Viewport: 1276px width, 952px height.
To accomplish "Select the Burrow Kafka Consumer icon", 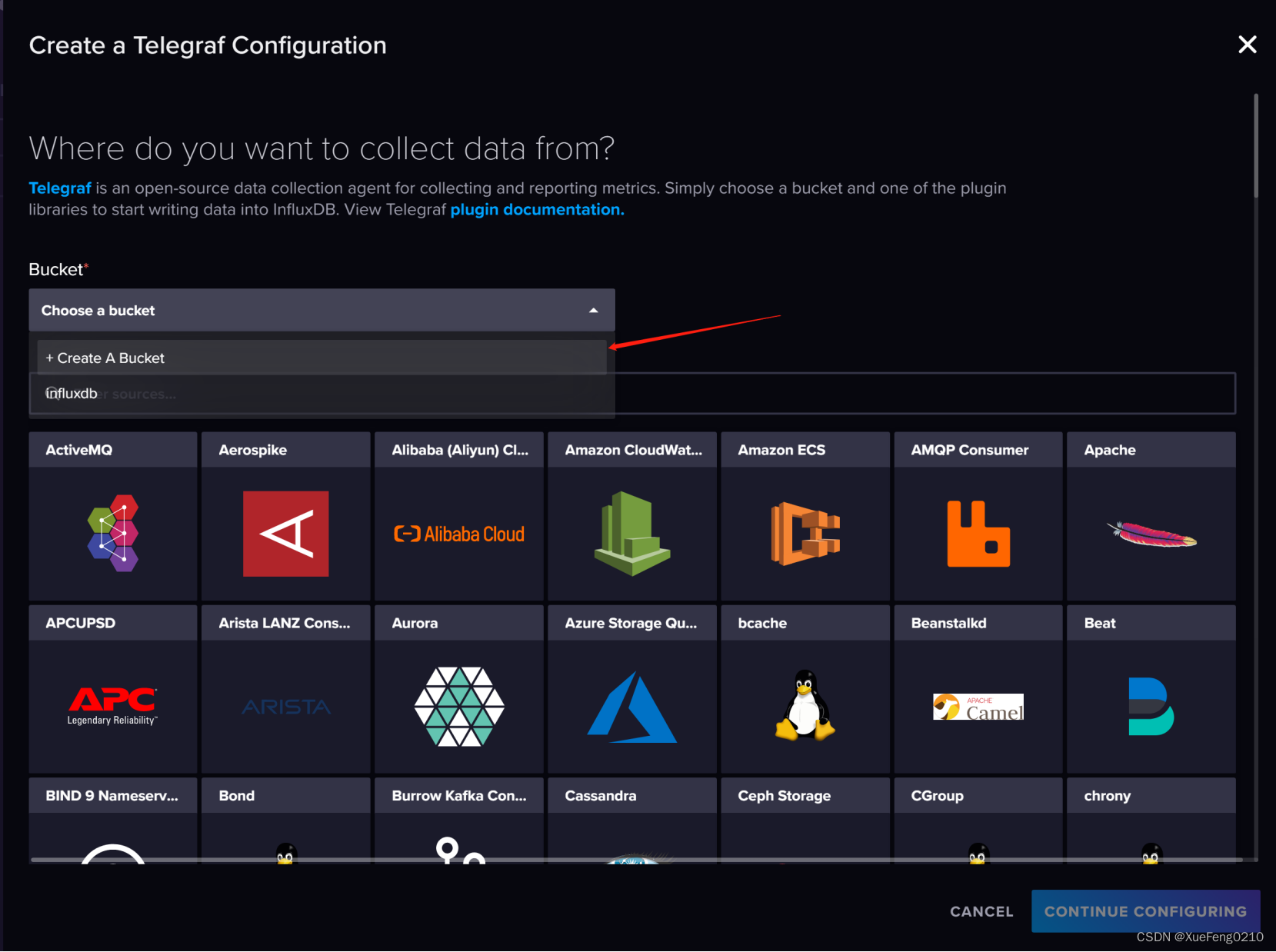I will tap(460, 850).
